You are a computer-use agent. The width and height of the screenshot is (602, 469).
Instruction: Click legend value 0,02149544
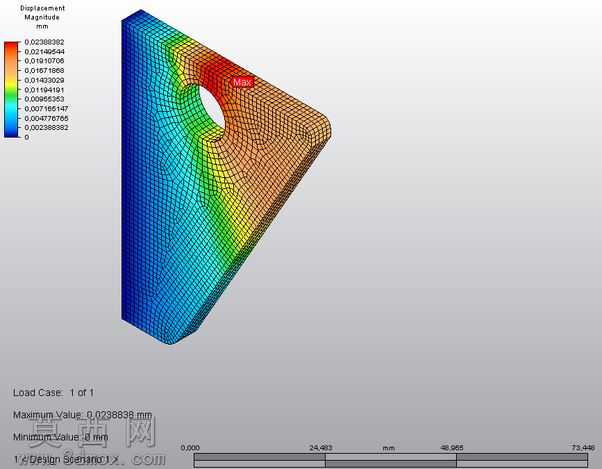pos(44,51)
